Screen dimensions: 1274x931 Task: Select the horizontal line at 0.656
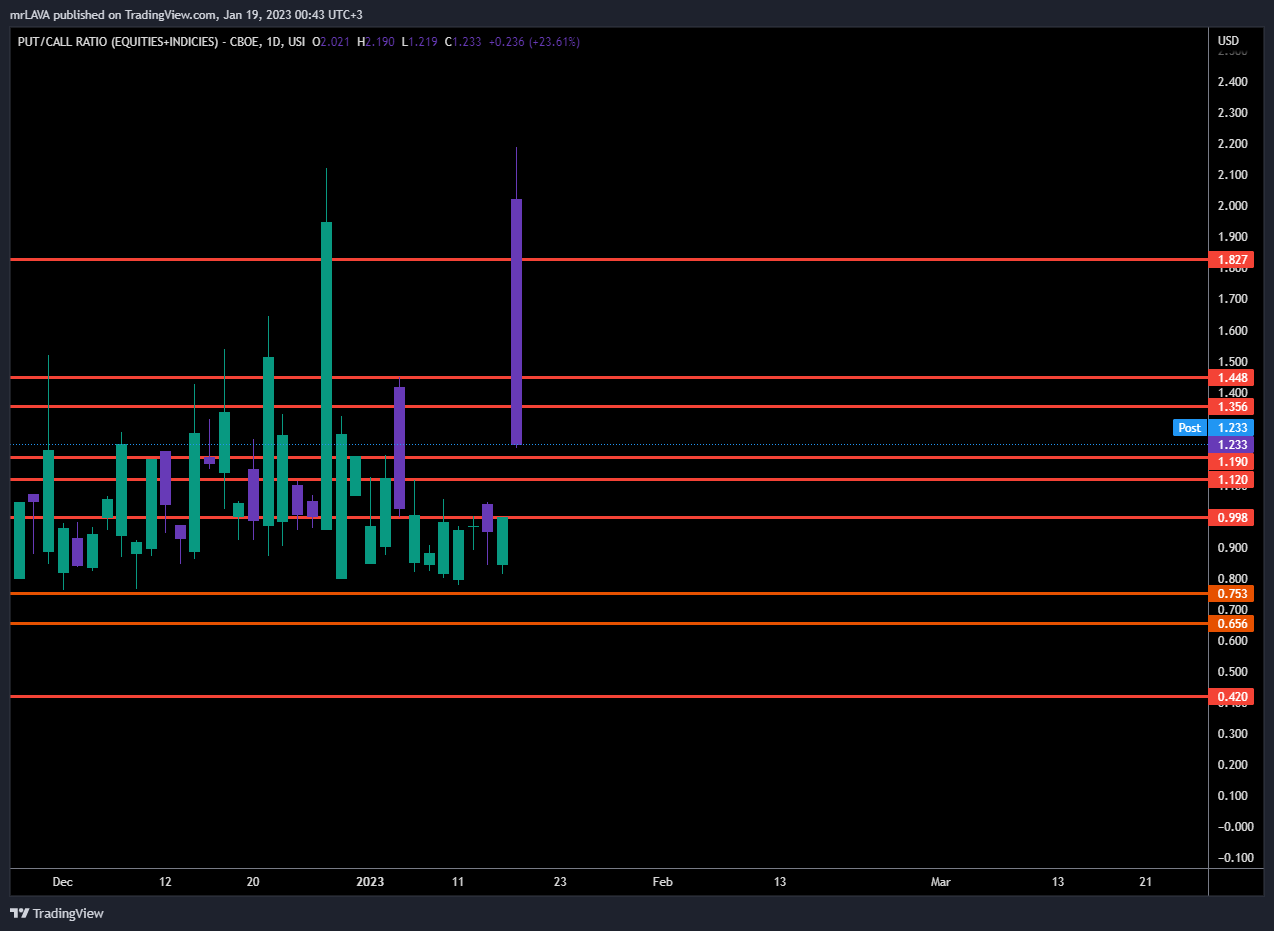(608, 623)
